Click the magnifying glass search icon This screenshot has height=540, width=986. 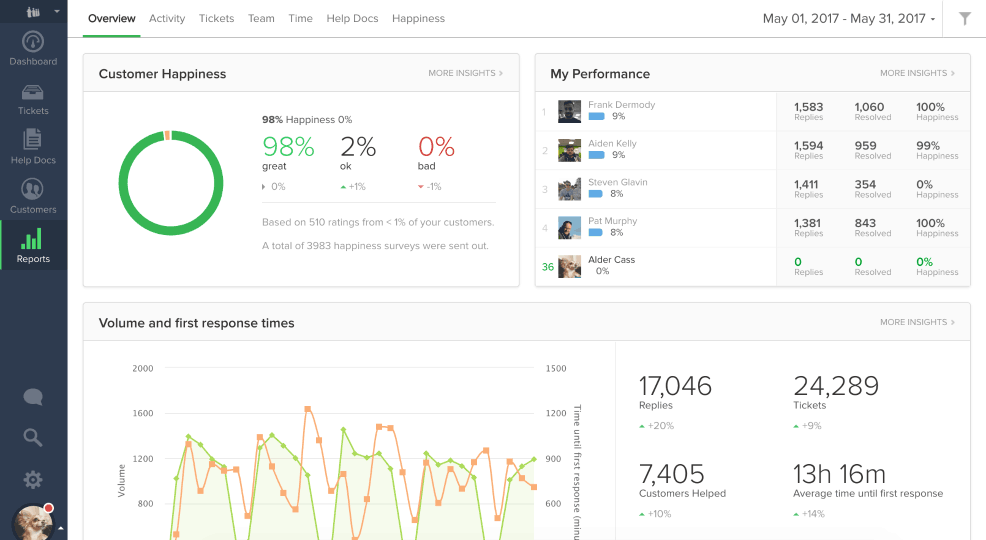pyautogui.click(x=33, y=437)
